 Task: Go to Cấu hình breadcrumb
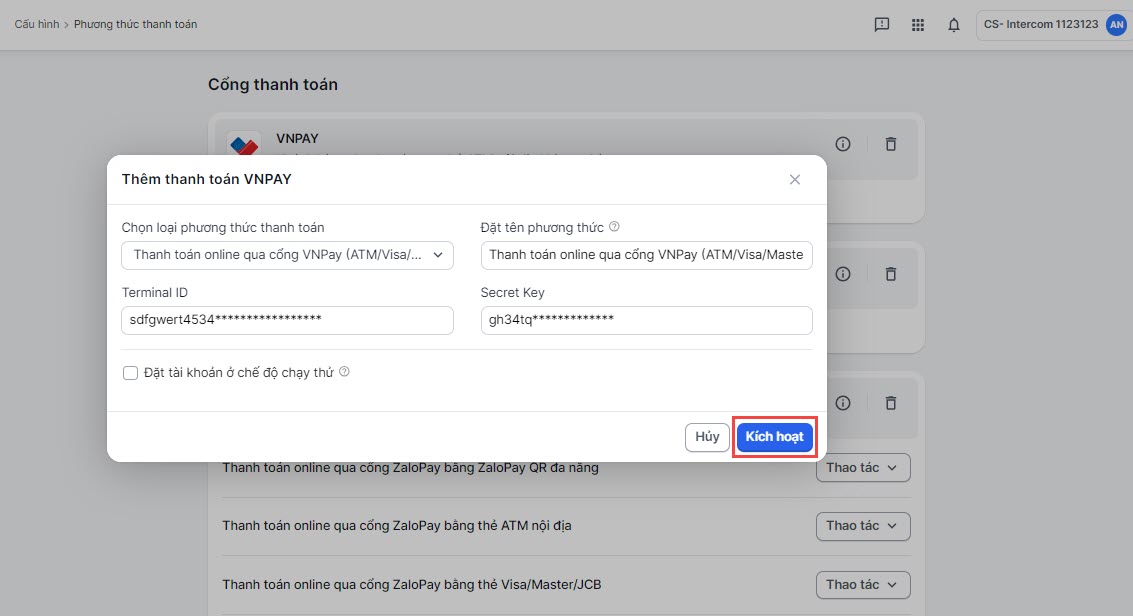pos(37,25)
